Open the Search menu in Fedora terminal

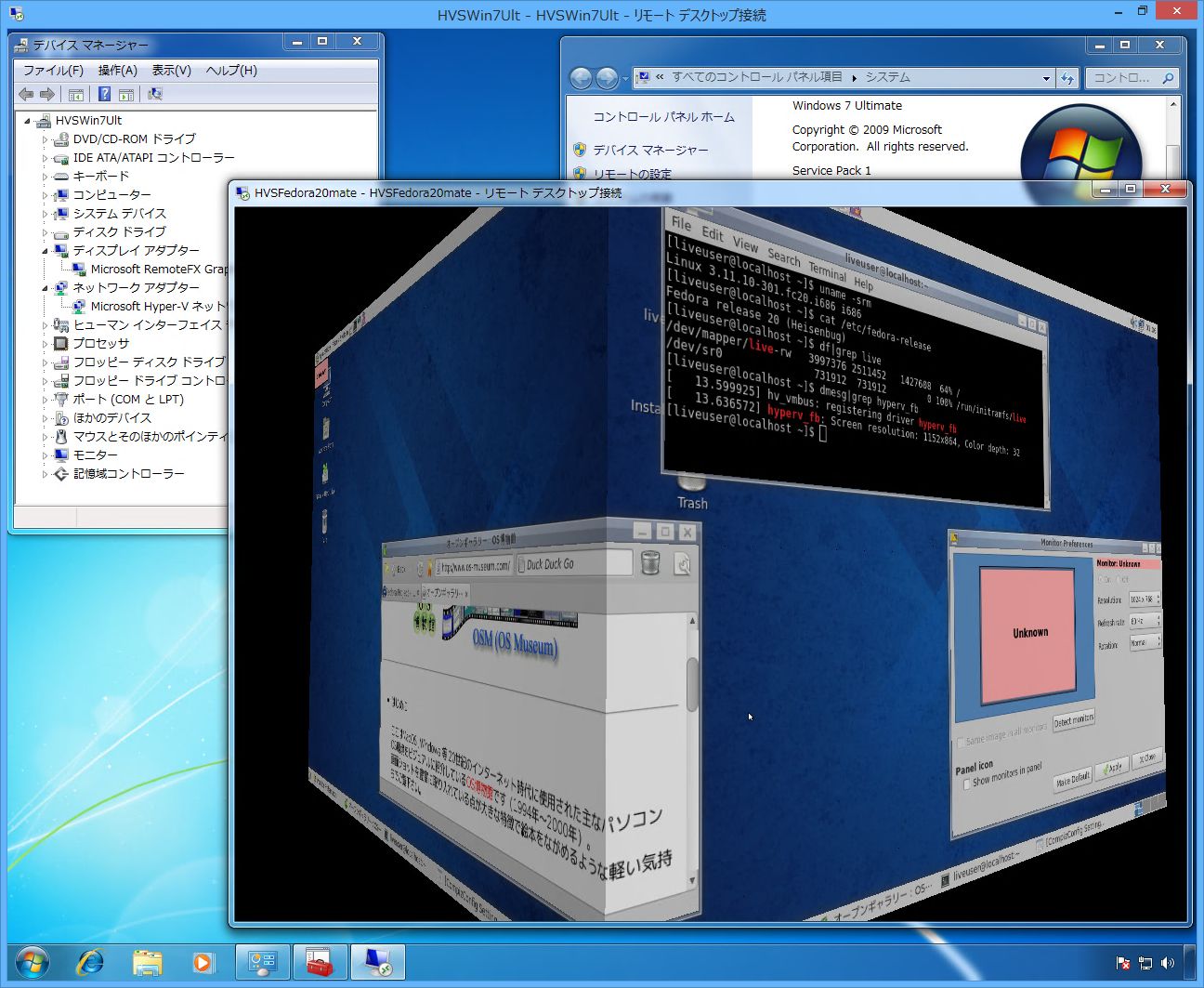[x=783, y=257]
